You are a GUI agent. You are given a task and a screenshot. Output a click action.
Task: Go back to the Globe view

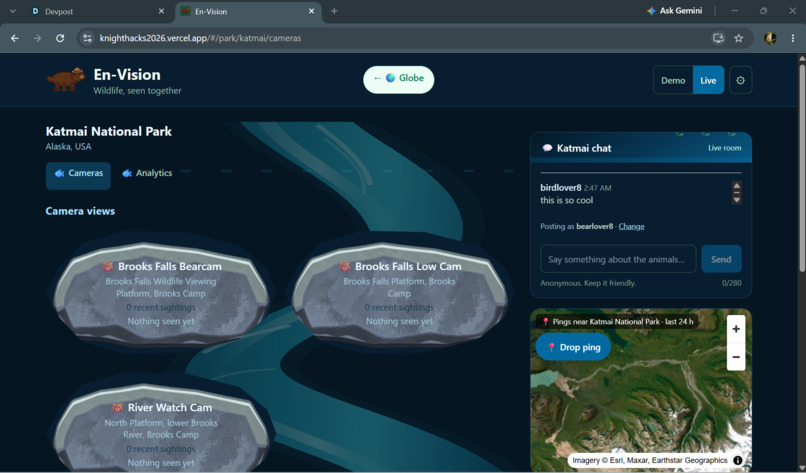click(398, 79)
